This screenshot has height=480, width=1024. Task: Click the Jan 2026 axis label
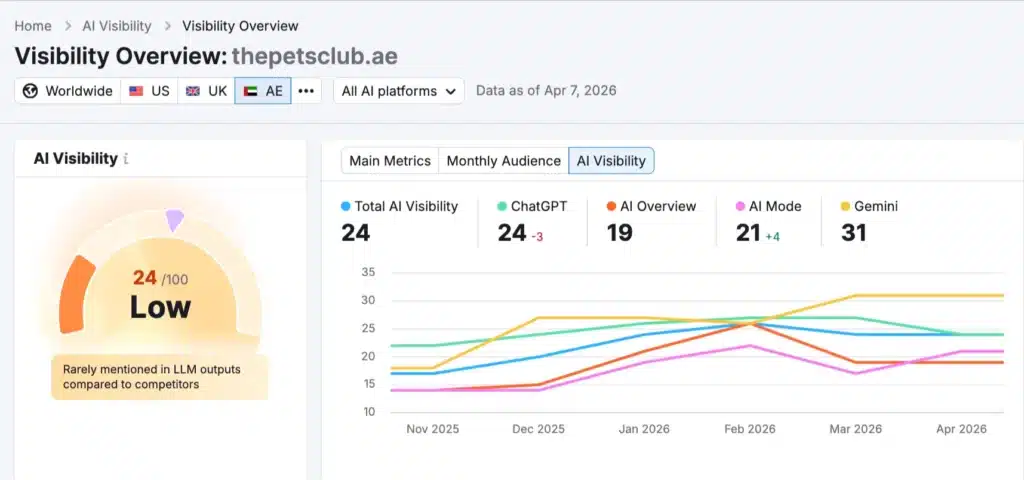(644, 429)
